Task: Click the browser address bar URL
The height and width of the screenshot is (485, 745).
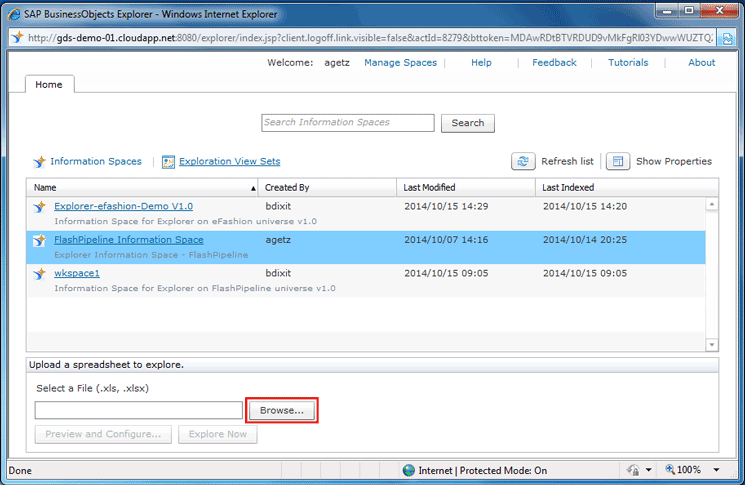Action: pyautogui.click(x=371, y=38)
